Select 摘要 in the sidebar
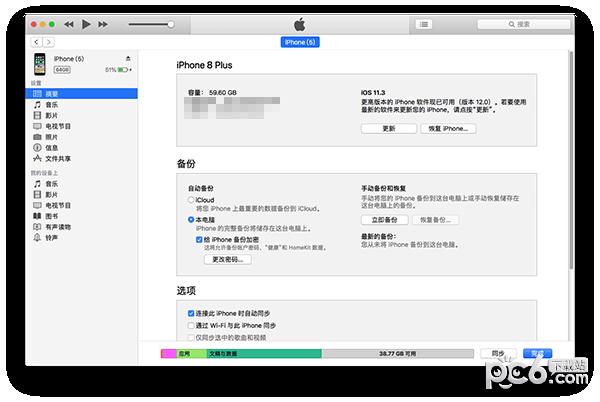 click(51, 92)
